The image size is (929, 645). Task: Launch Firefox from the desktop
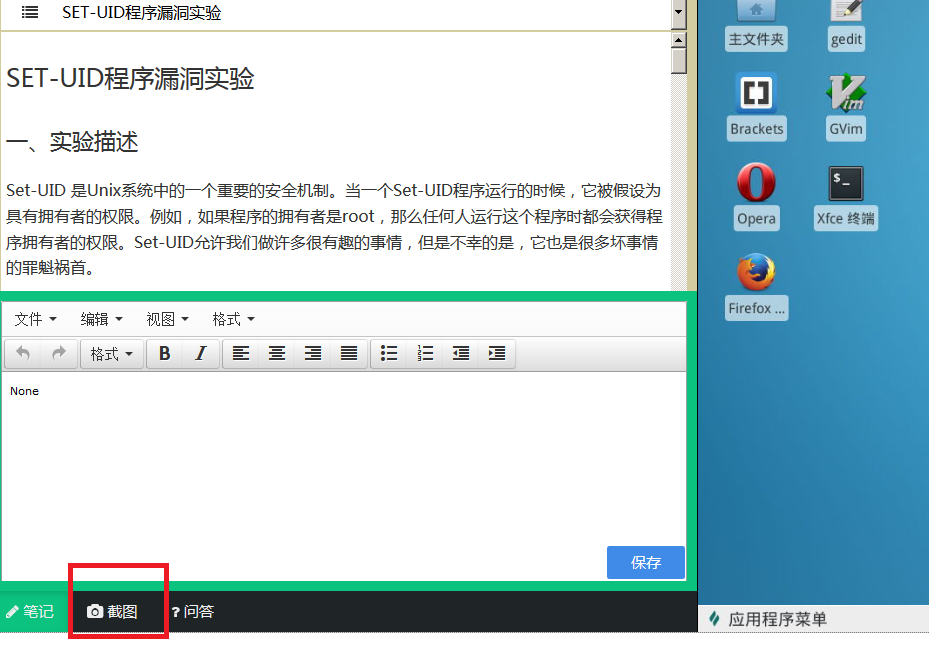tap(757, 286)
